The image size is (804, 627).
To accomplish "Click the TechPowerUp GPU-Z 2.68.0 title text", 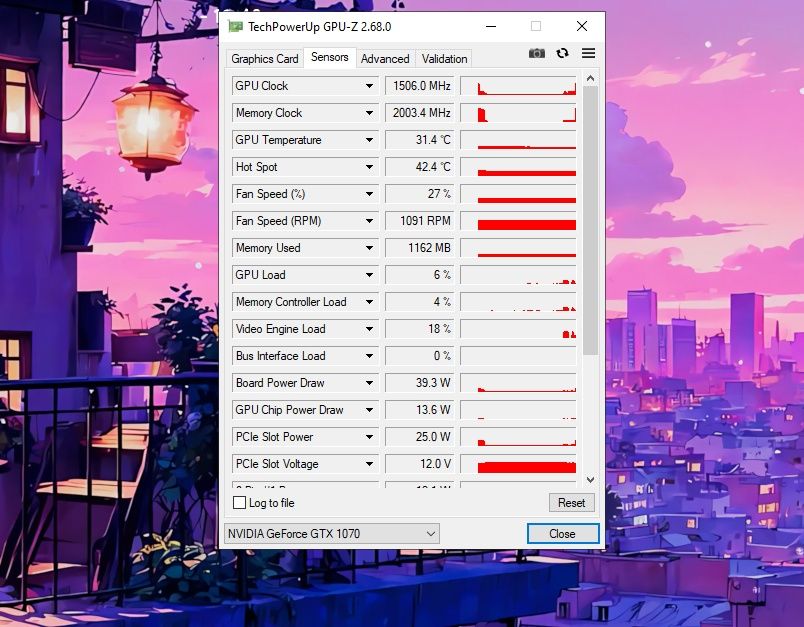I will click(x=319, y=27).
